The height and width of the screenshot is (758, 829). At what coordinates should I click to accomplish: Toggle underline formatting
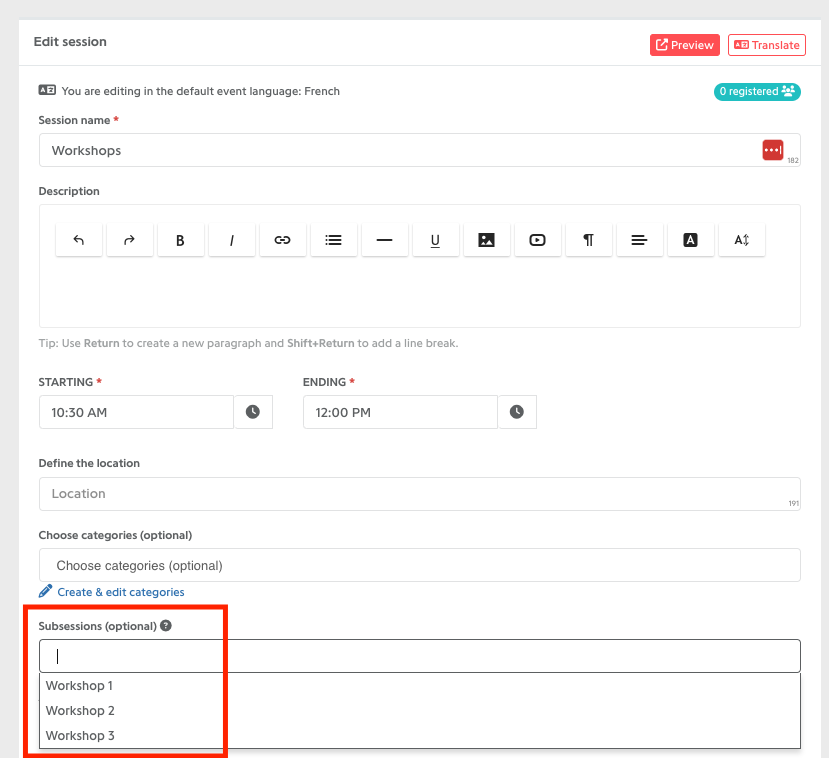point(436,240)
